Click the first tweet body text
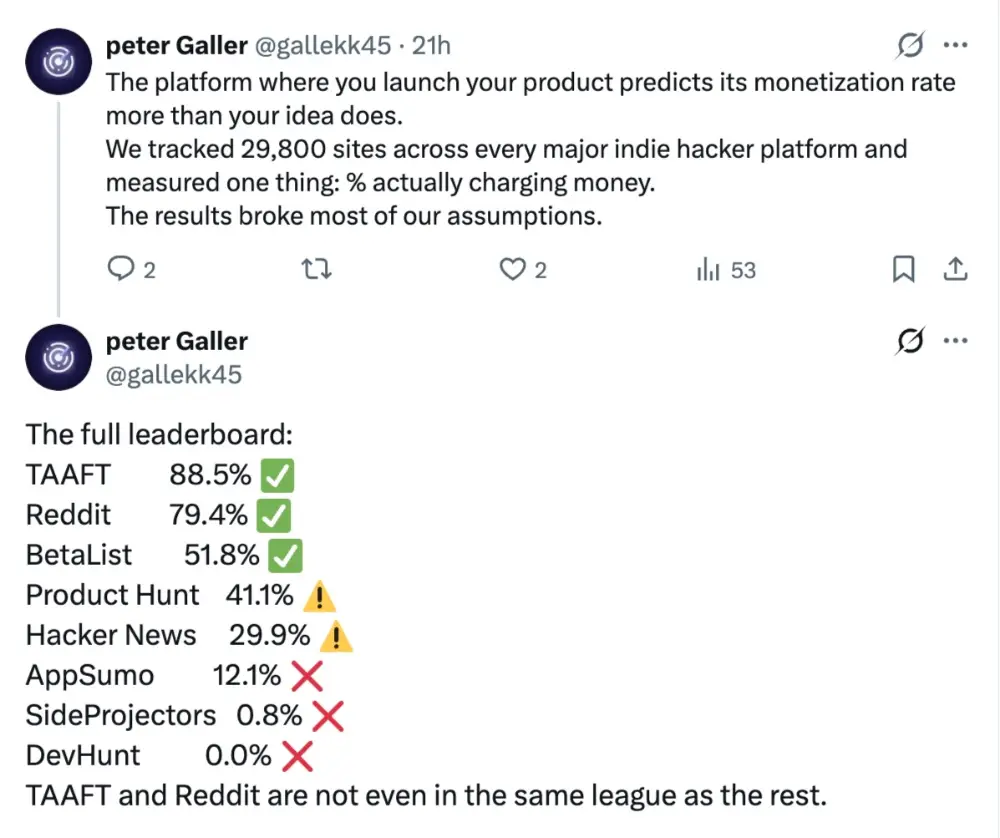The width and height of the screenshot is (1000, 838). (500, 150)
